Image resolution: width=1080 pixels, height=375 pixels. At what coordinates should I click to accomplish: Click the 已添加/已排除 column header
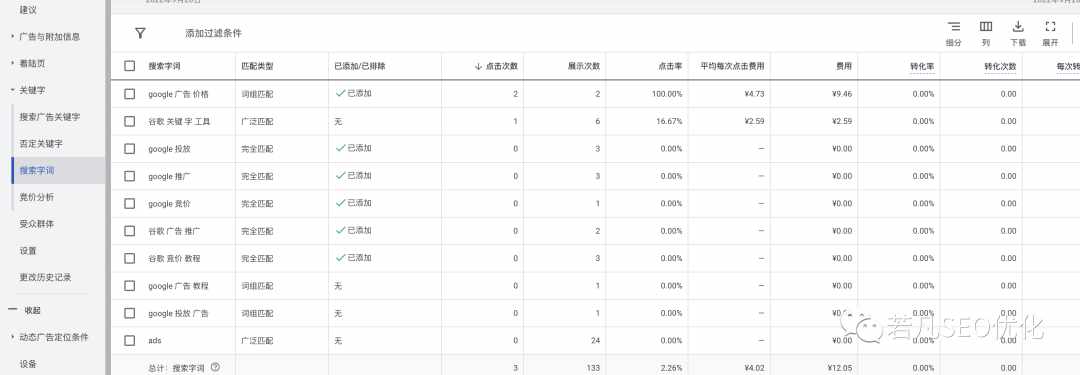pos(360,67)
